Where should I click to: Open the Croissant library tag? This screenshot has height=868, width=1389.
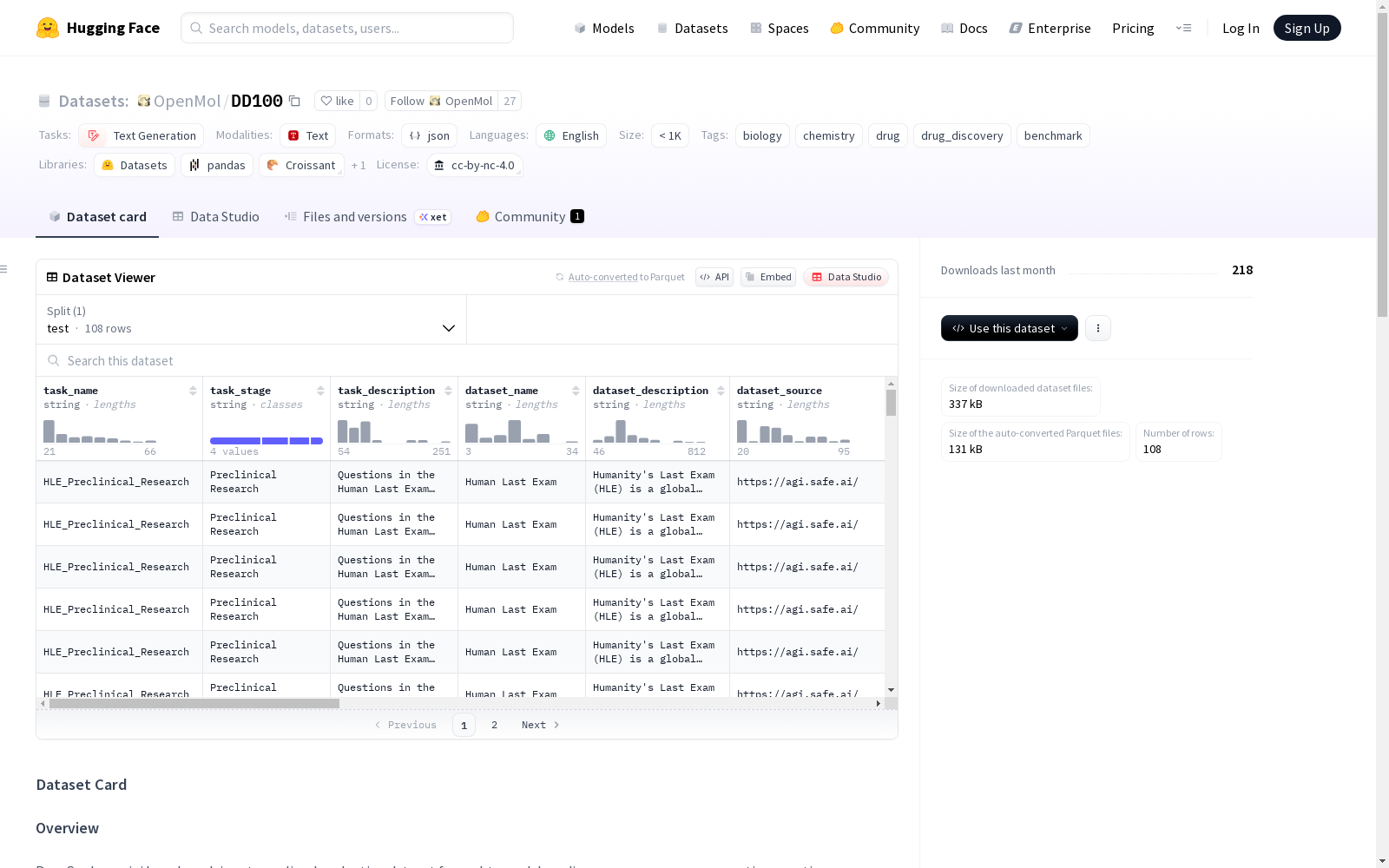(x=301, y=165)
